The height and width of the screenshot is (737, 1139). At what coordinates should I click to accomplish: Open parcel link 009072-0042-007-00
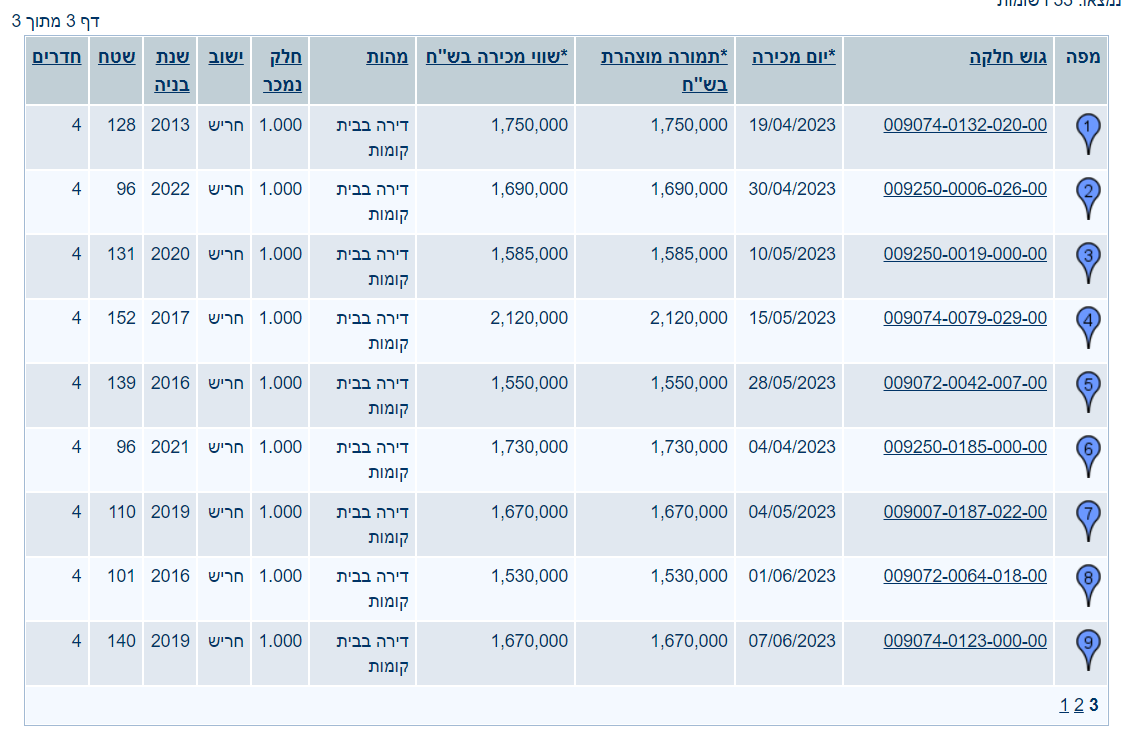pyautogui.click(x=965, y=383)
